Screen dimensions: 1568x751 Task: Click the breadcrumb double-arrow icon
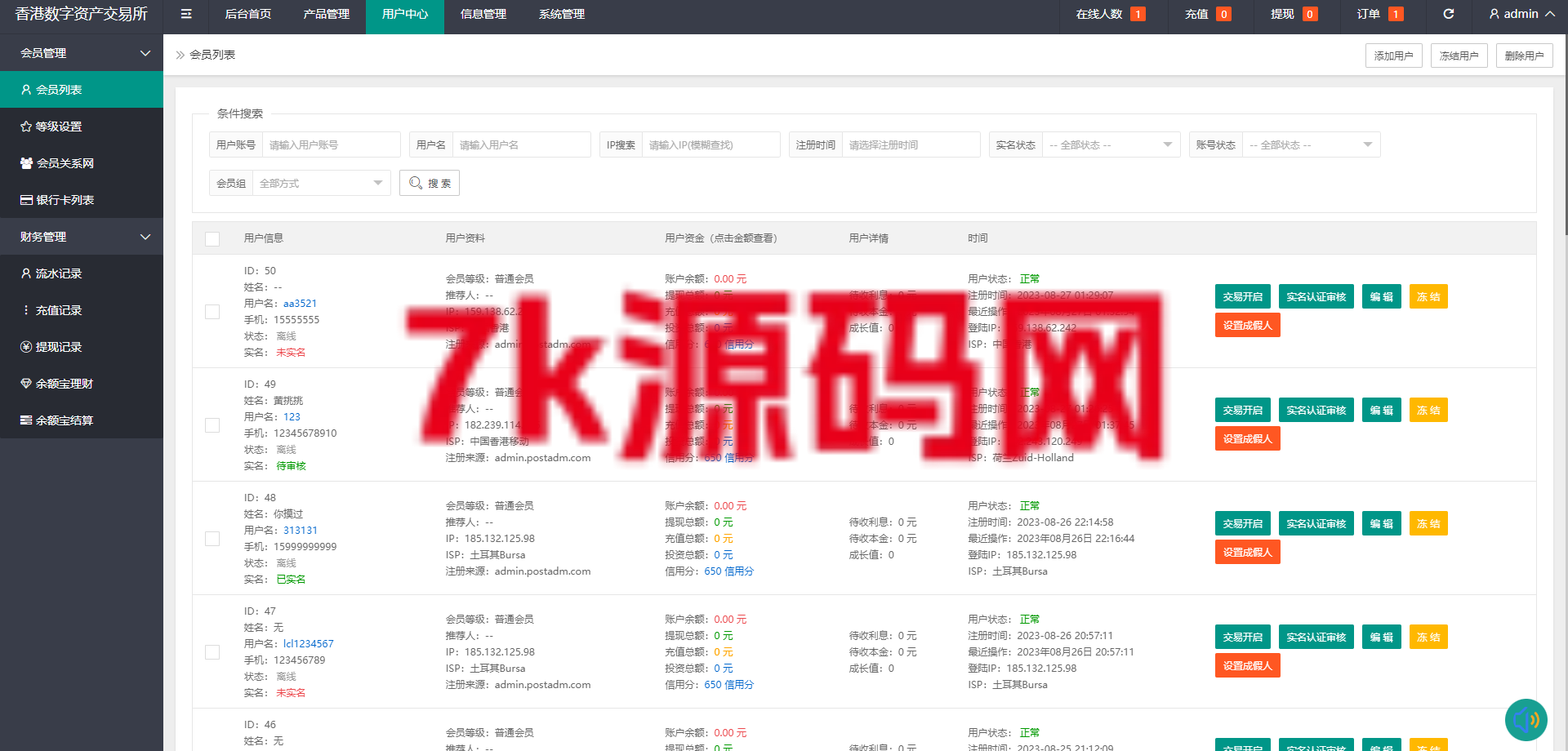coord(180,55)
